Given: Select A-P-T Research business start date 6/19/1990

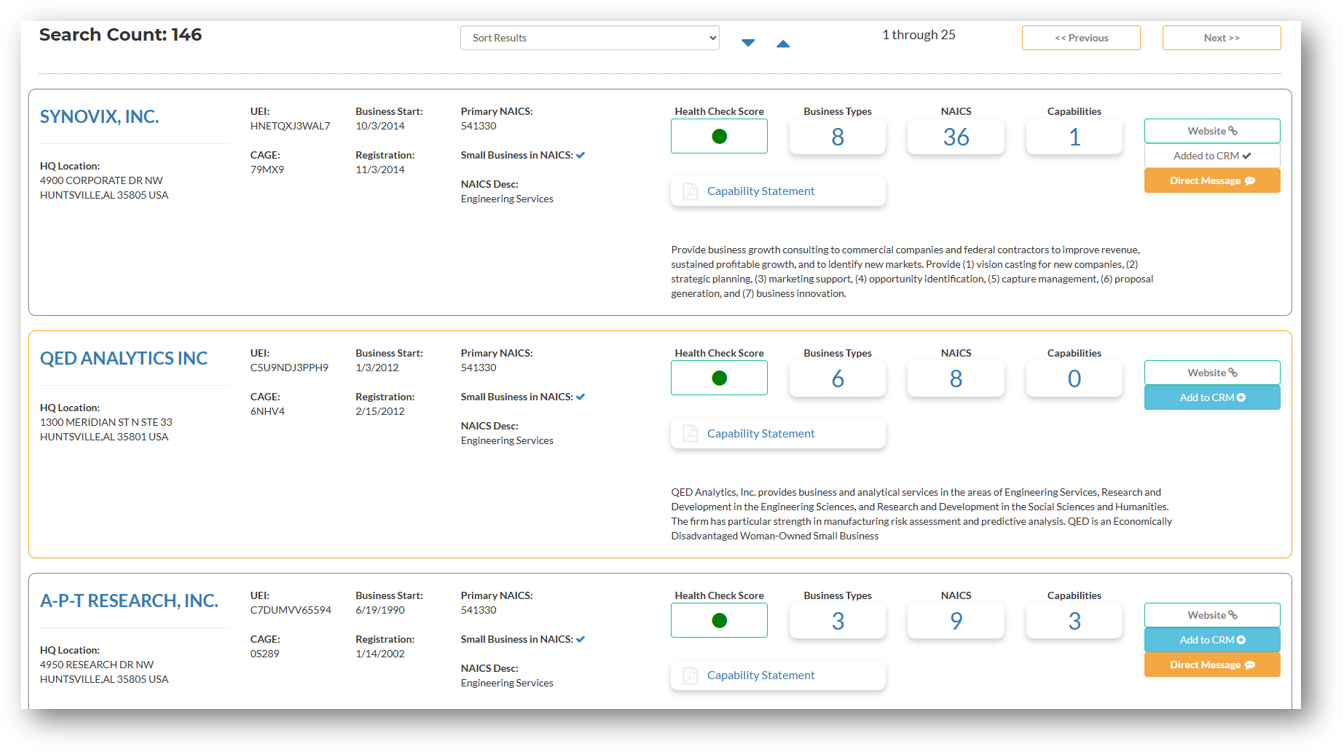Looking at the screenshot, I should 382,610.
